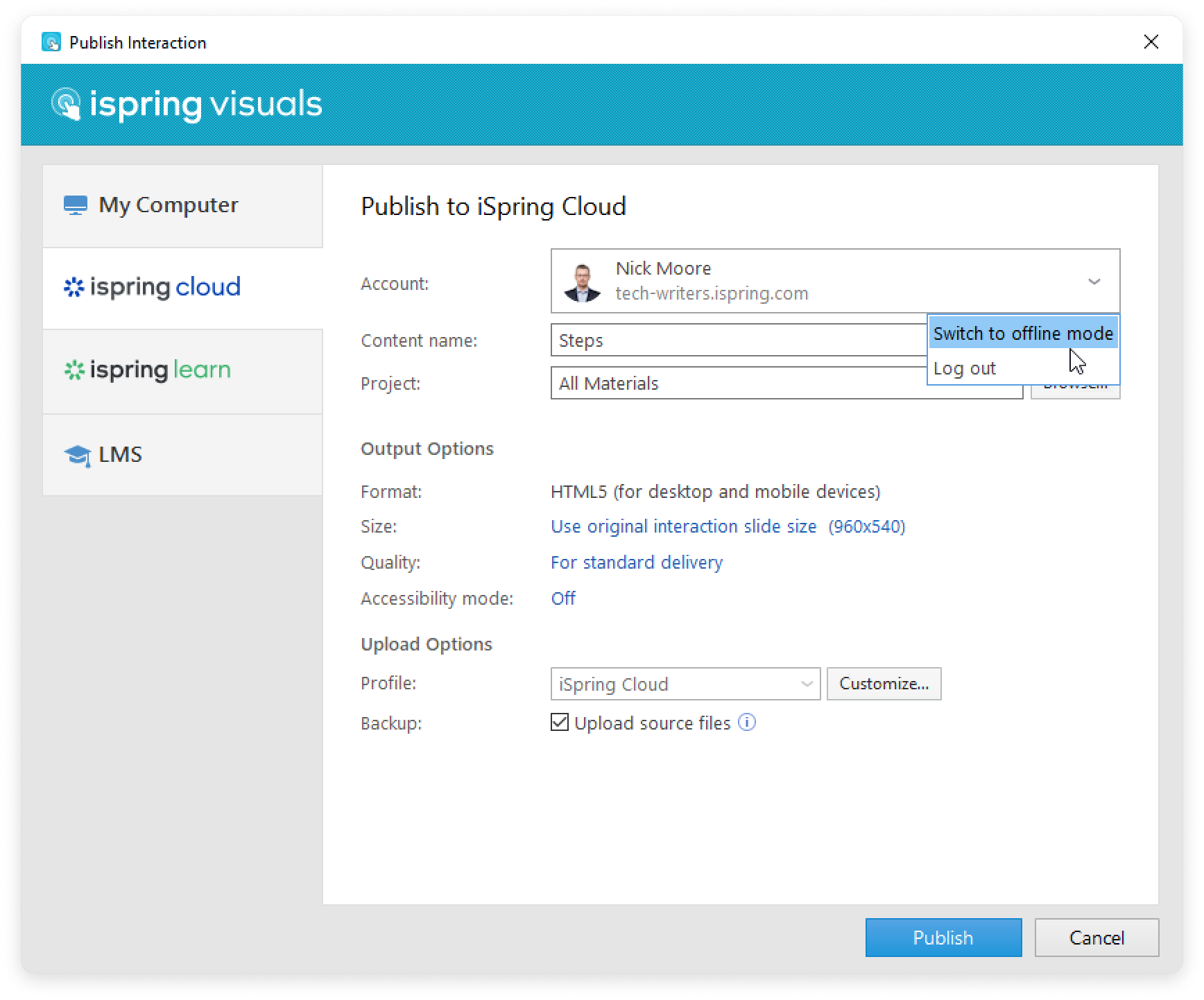The height and width of the screenshot is (1000, 1204).
Task: Click the iSpring Visuals logo in banner
Action: pyautogui.click(x=187, y=104)
